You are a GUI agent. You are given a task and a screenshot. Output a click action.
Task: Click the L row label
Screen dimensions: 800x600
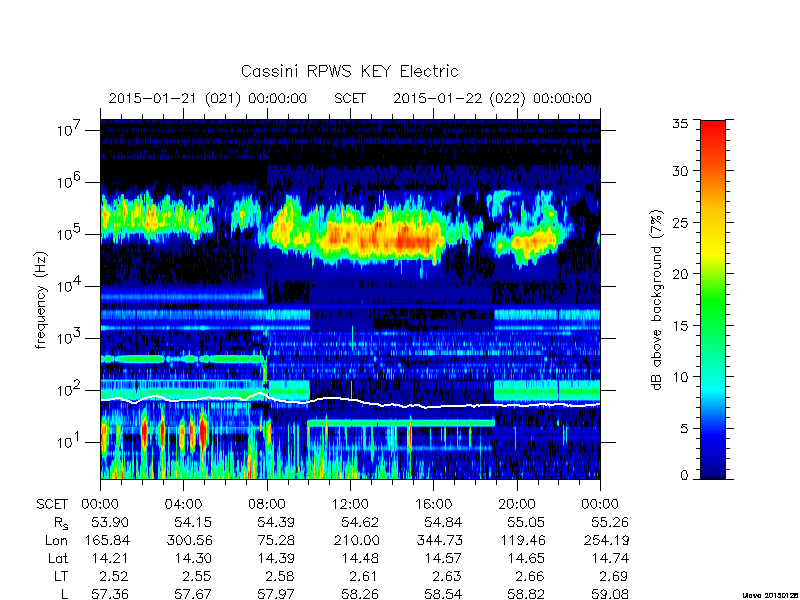pyautogui.click(x=64, y=594)
